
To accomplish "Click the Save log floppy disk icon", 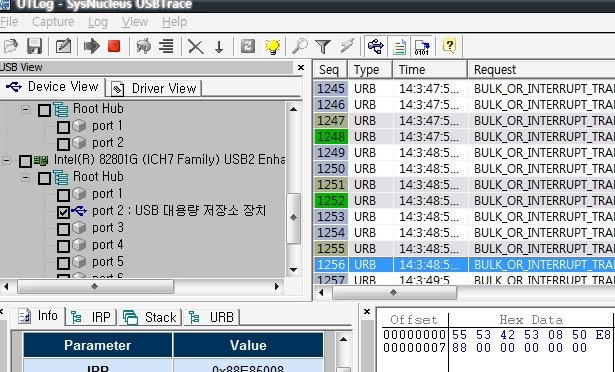I will (35, 46).
